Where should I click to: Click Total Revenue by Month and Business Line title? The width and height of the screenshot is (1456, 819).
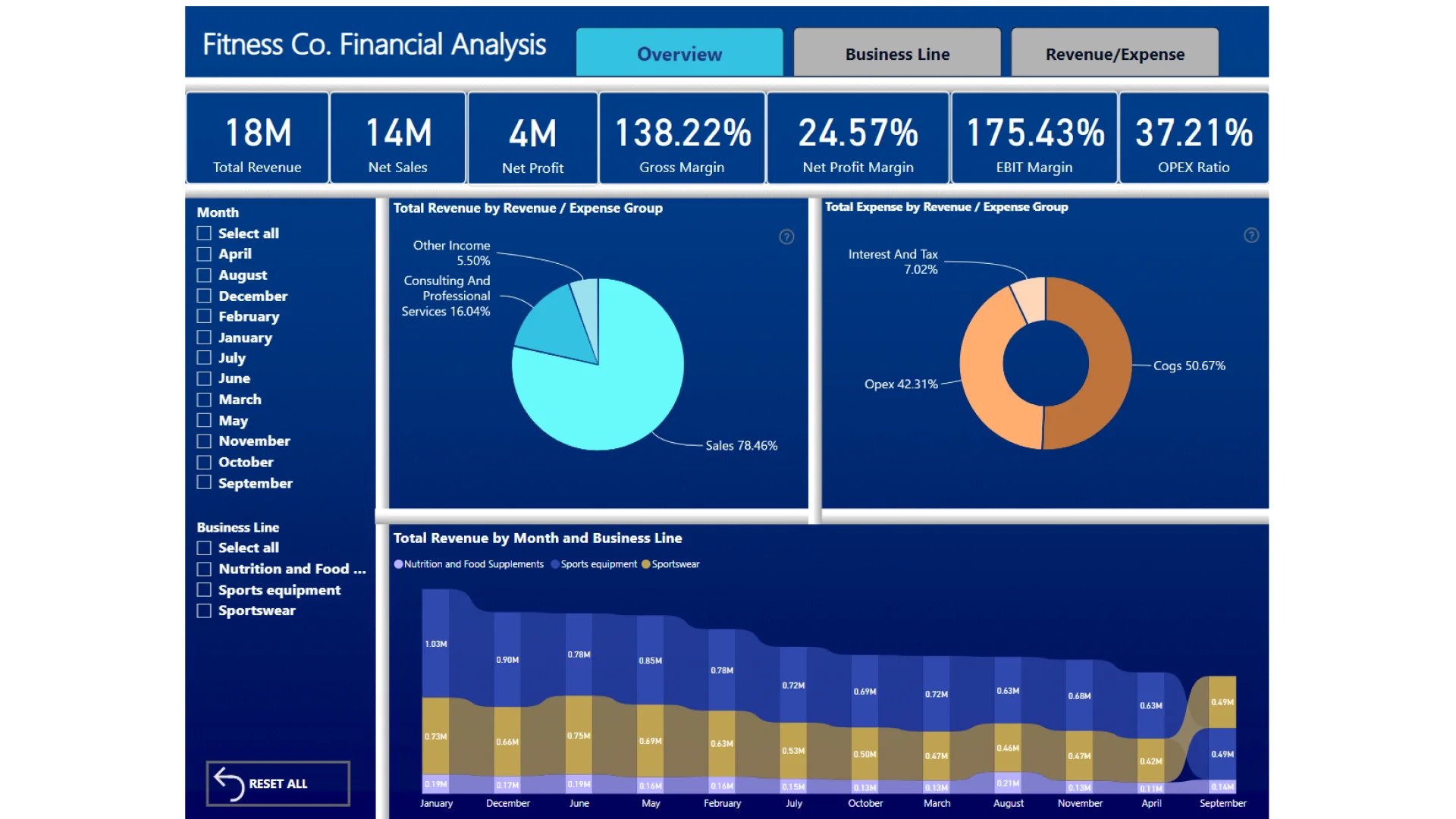pyautogui.click(x=538, y=538)
